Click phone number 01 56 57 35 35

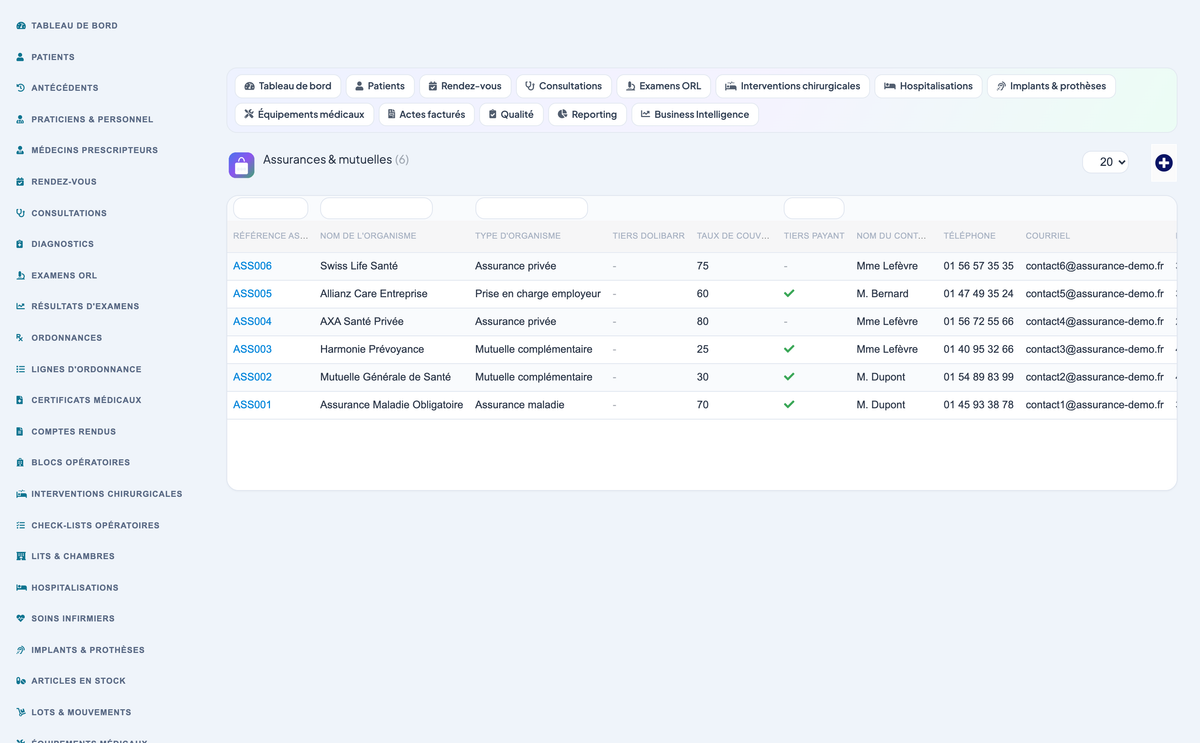[x=978, y=266]
